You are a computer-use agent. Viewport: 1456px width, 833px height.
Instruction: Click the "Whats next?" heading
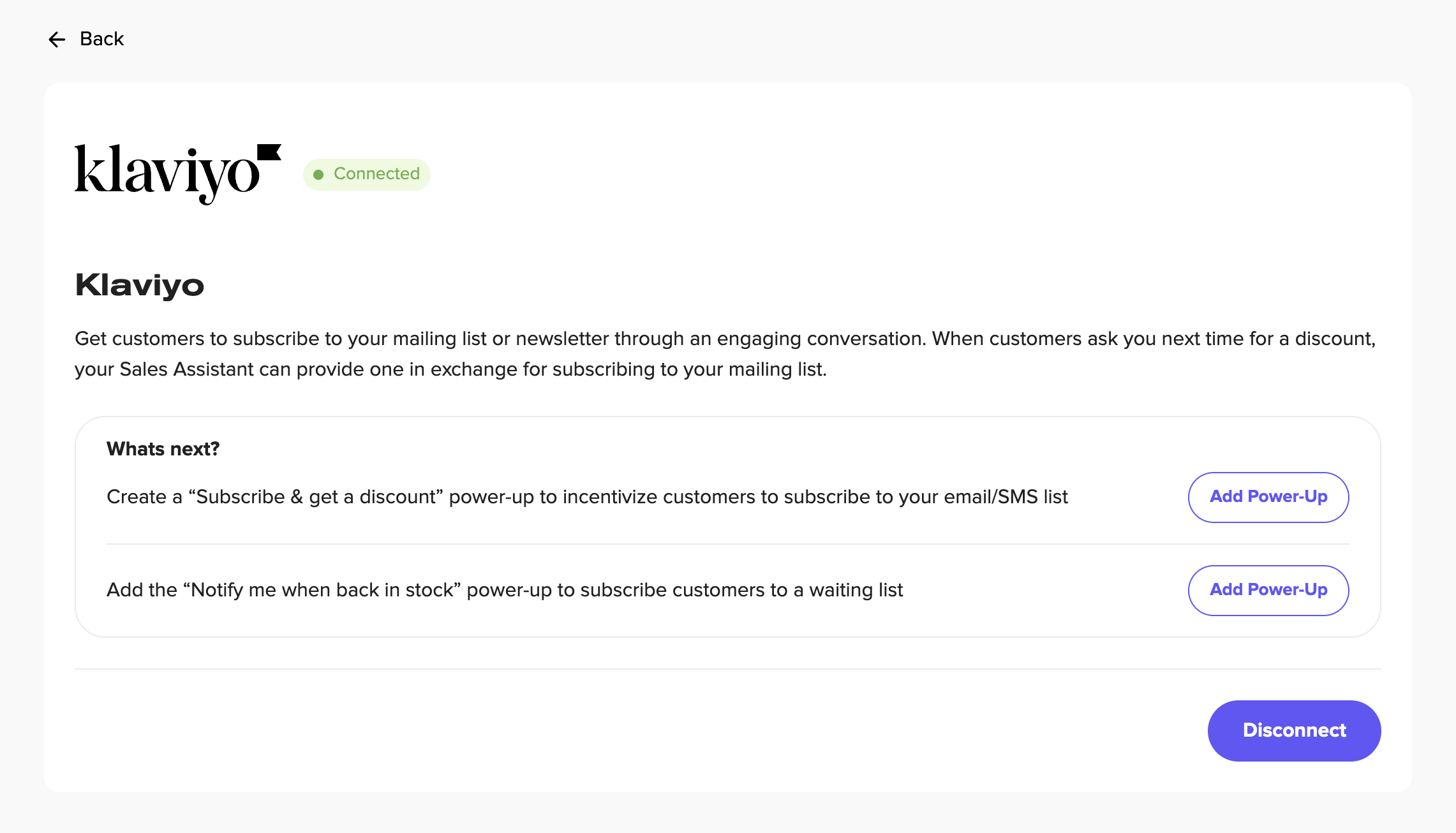[x=163, y=449]
